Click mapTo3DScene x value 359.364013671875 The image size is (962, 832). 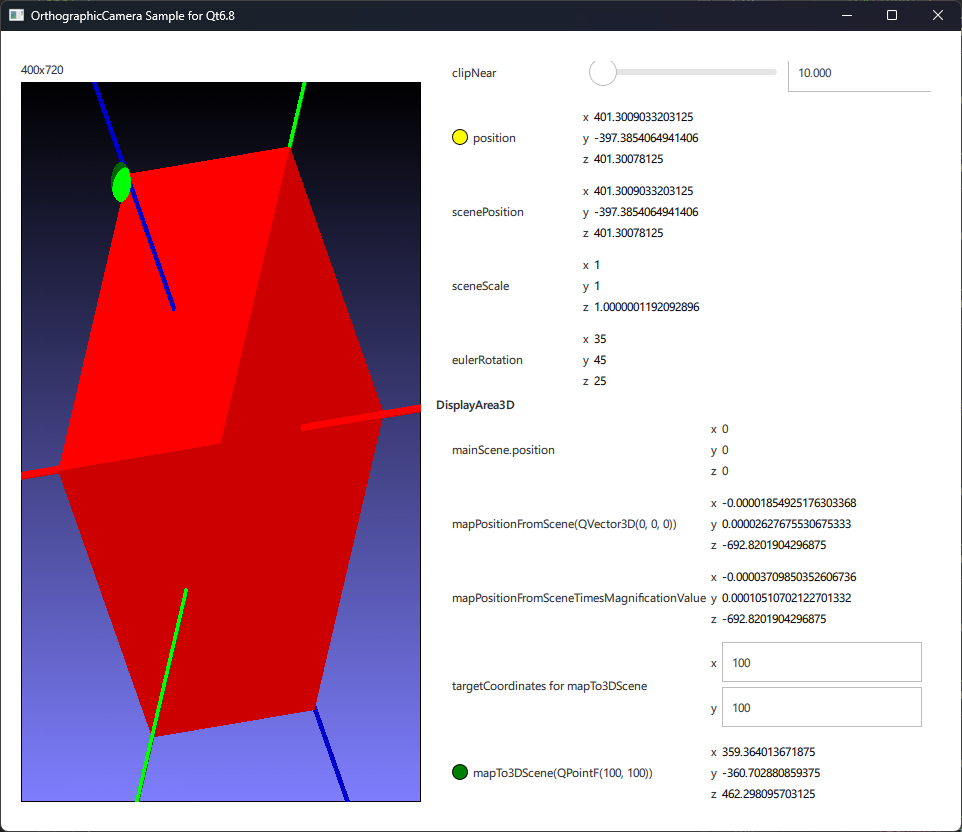tap(768, 752)
